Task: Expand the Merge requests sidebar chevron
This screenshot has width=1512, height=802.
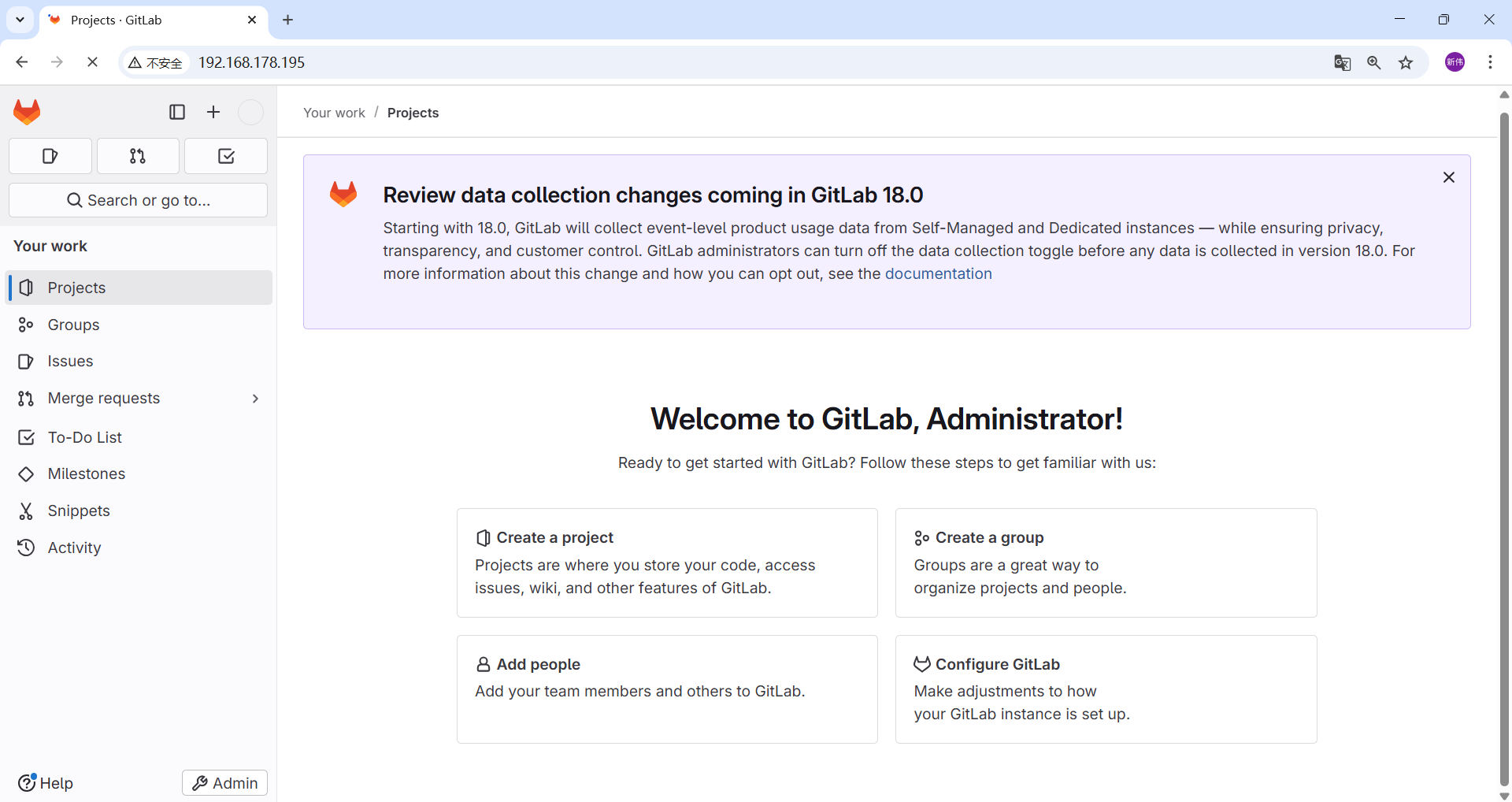Action: pyautogui.click(x=256, y=398)
